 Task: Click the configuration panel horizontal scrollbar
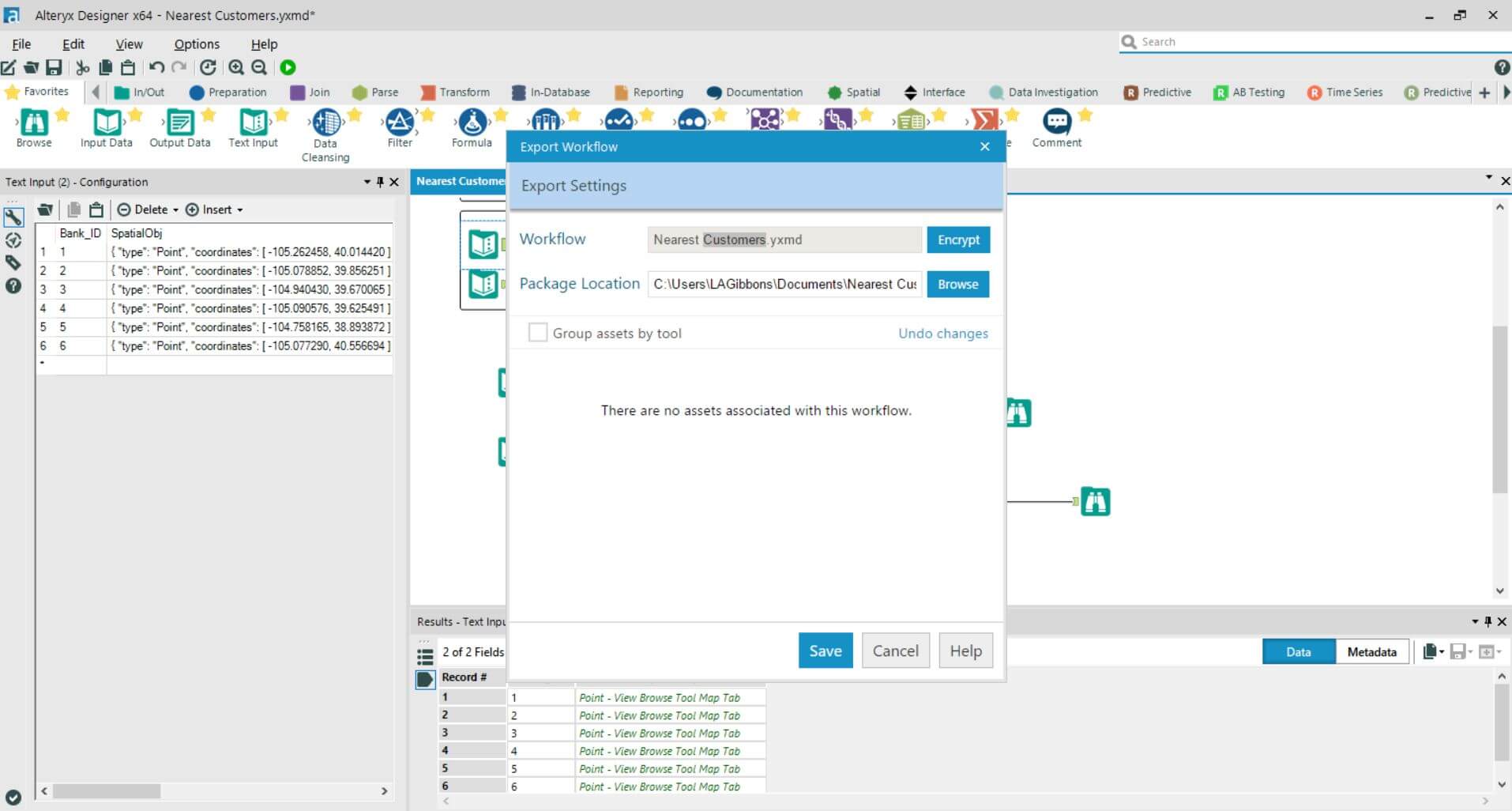[107, 791]
